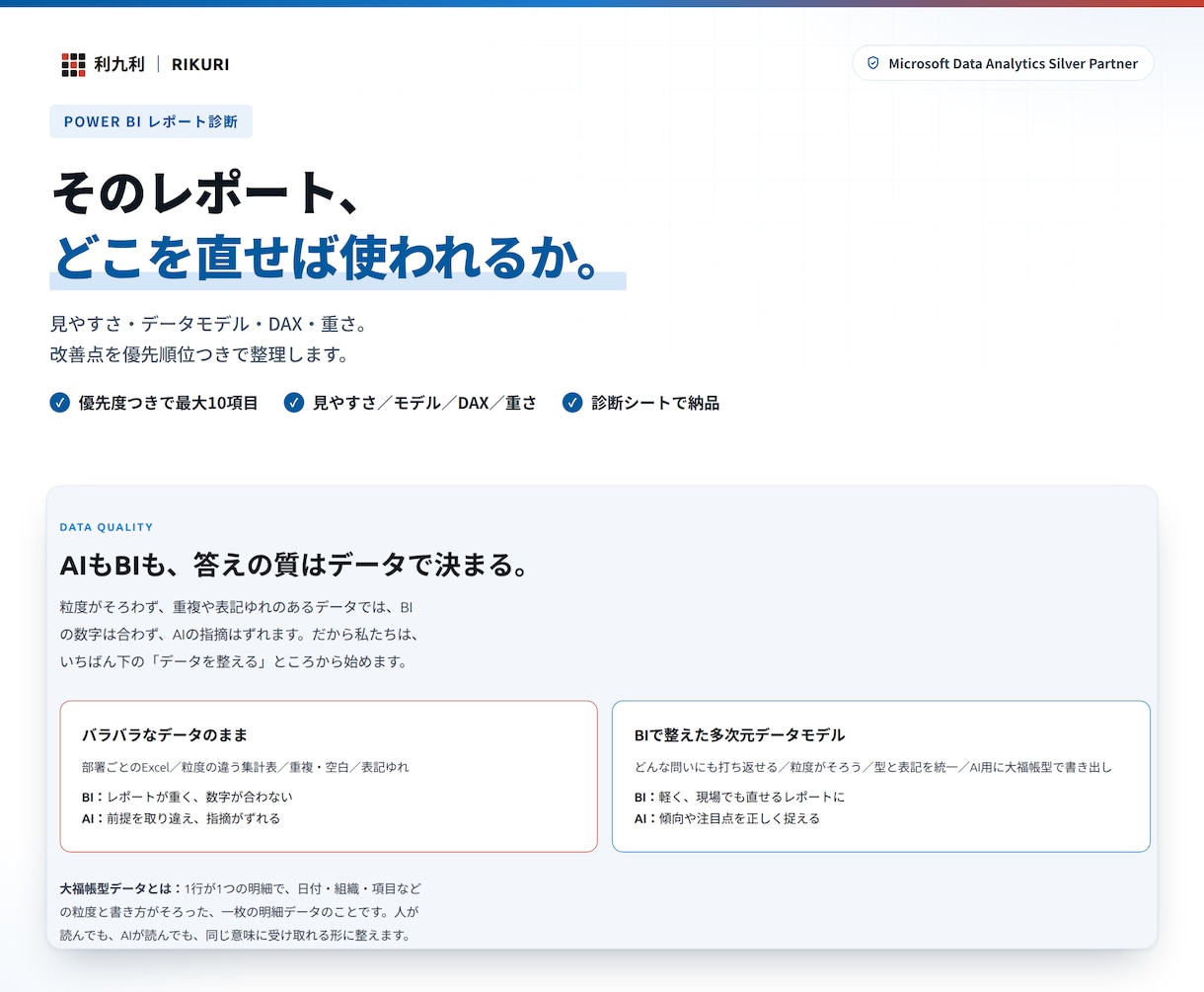Viewport: 1204px width, 992px height.
Task: Click text どんな問いにも打ち返せる／粒度がそろう
Action: 748,767
